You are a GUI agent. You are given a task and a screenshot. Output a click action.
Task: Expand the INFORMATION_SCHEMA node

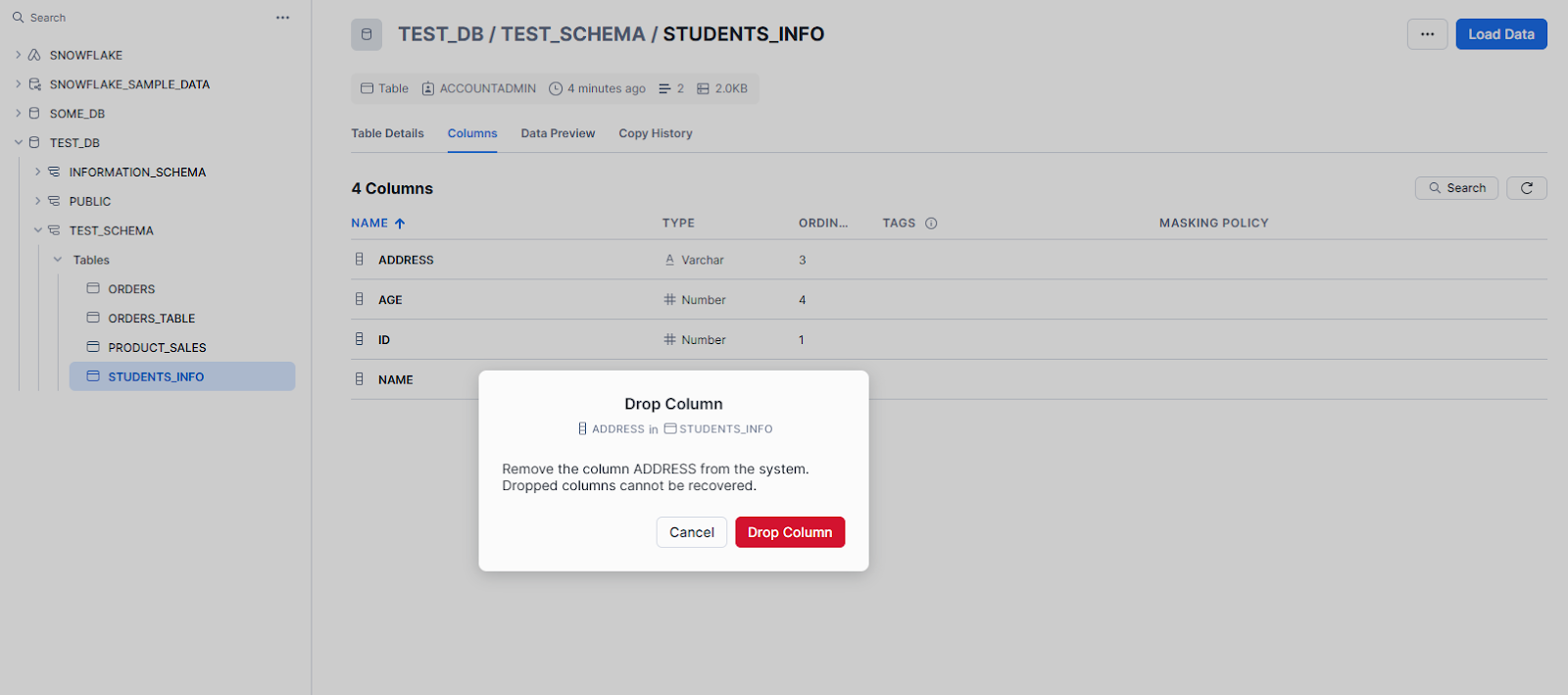38,173
